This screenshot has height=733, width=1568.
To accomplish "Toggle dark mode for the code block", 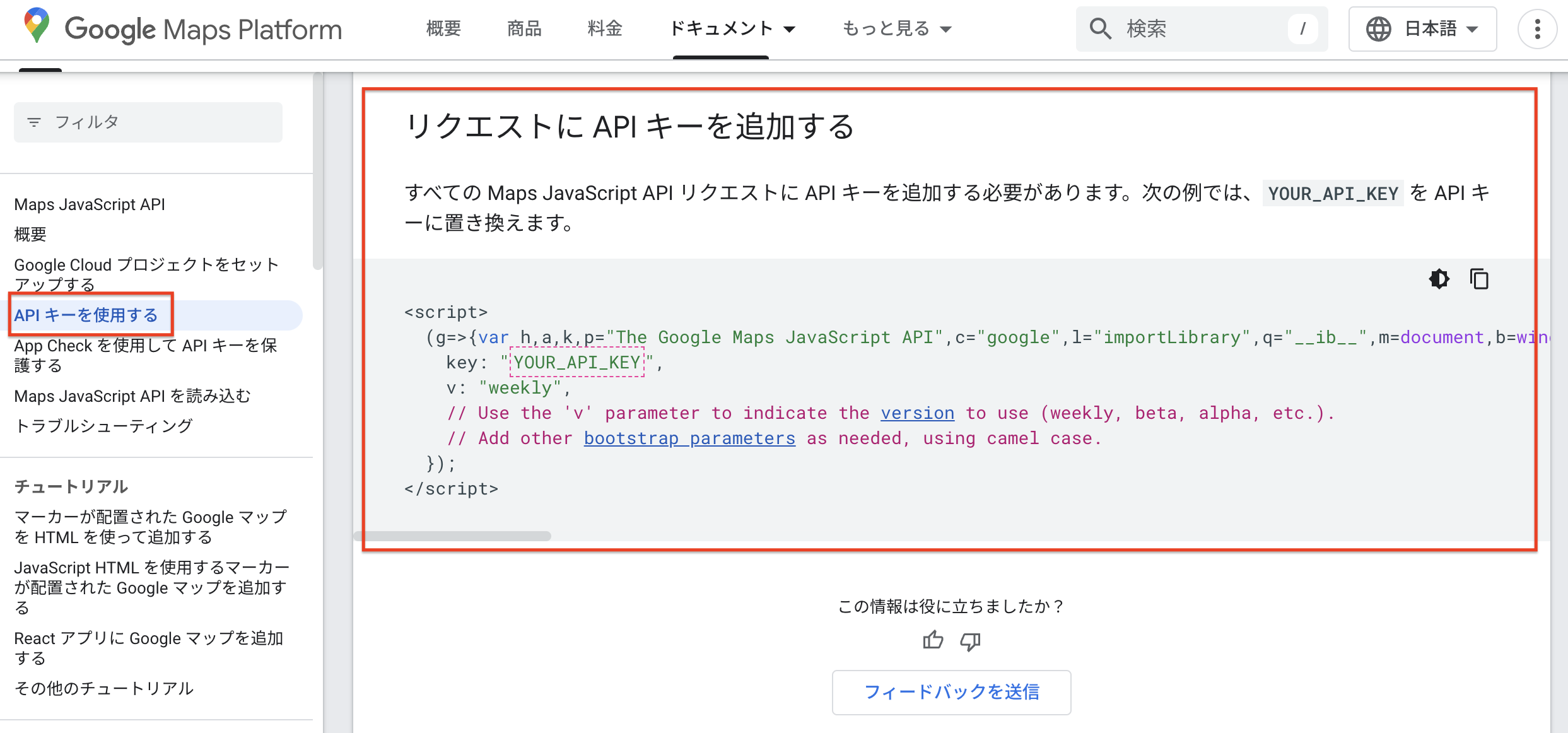I will point(1439,279).
